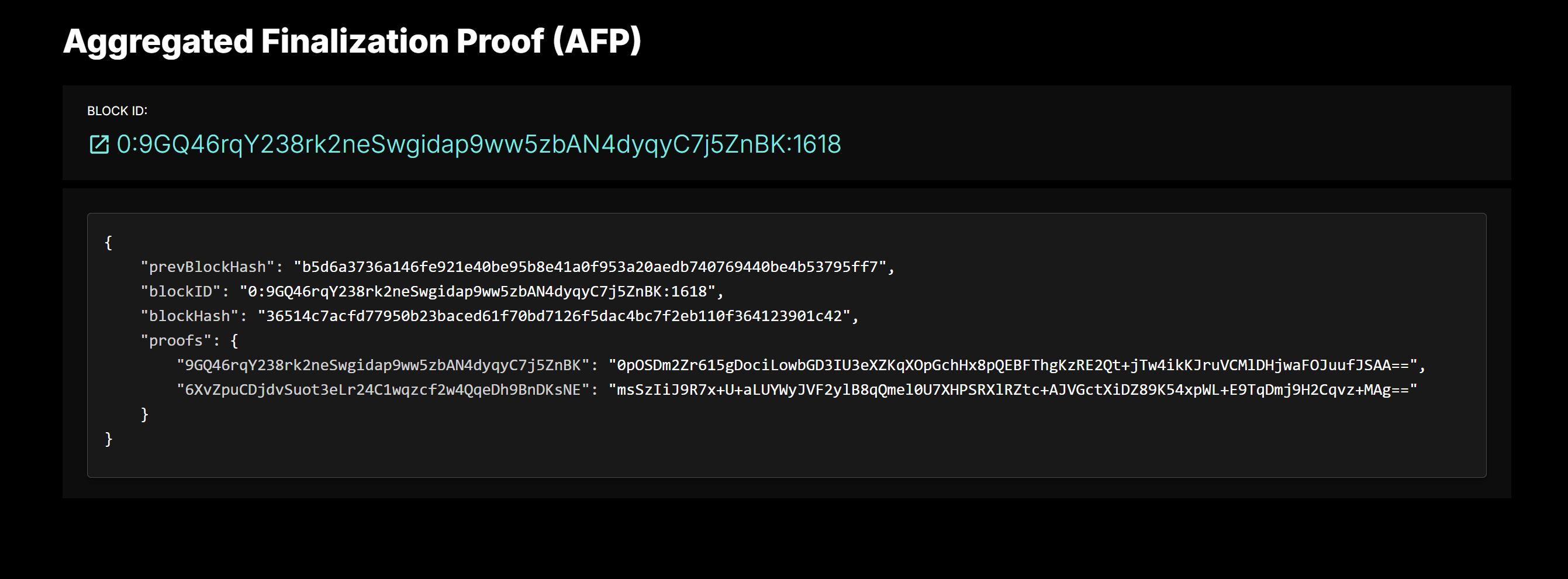Image resolution: width=1568 pixels, height=579 pixels.
Task: Click the opening brace after "proofs"
Action: [x=234, y=341]
